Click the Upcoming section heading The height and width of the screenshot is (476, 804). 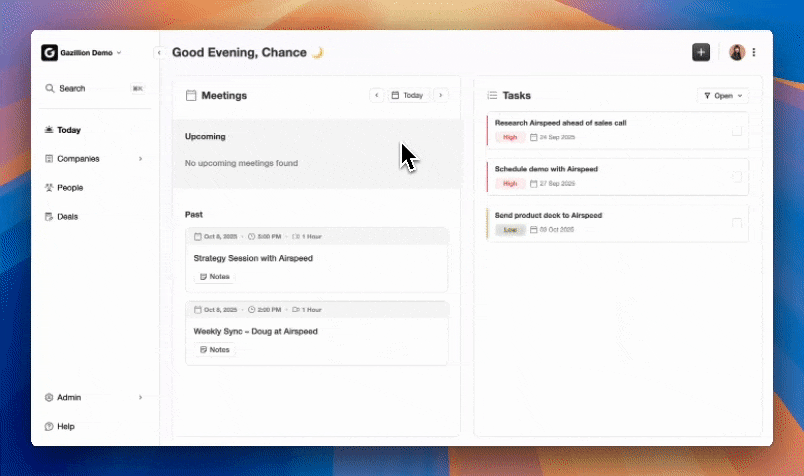[205, 136]
